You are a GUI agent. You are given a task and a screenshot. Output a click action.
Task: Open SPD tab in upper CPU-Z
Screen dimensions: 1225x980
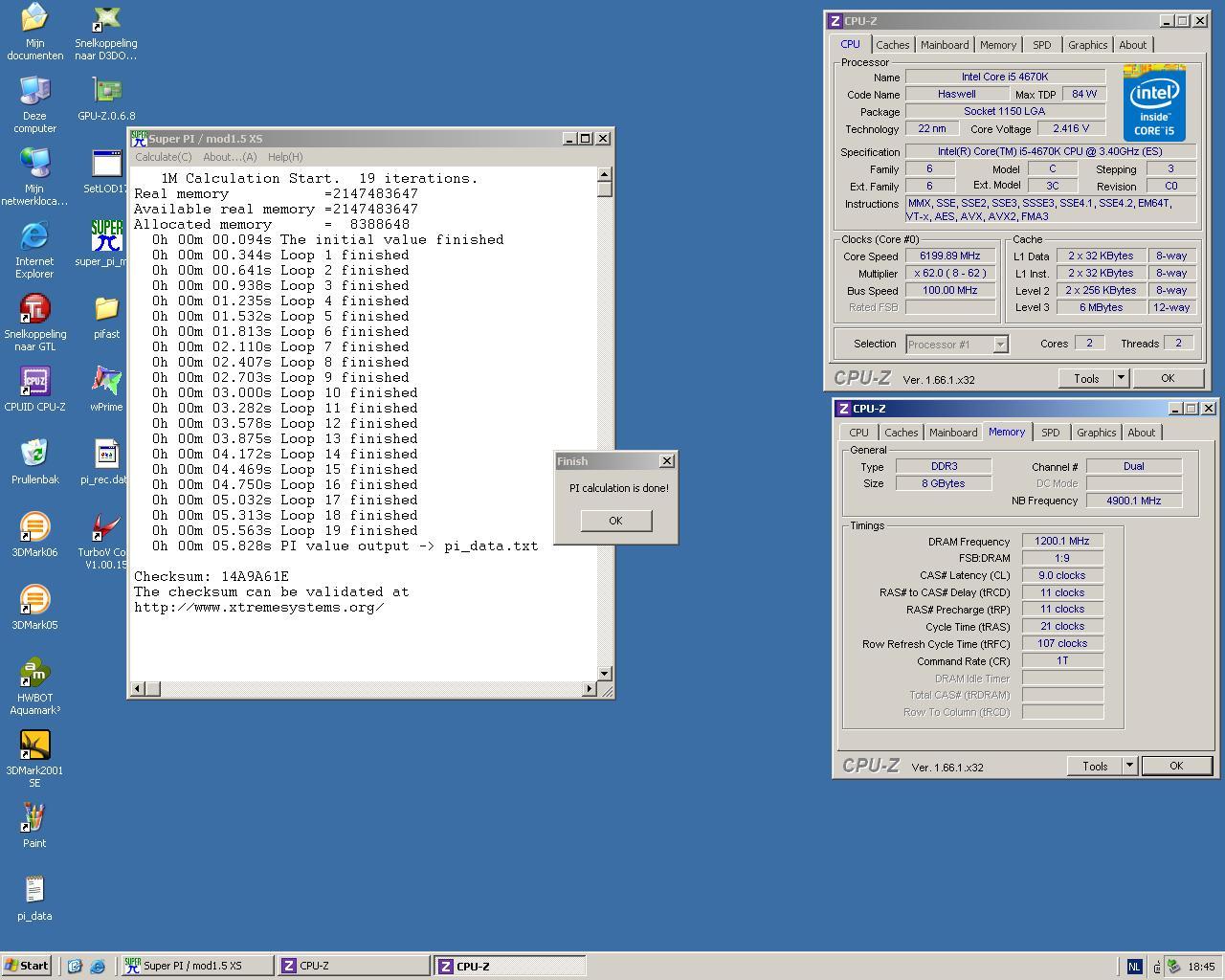click(1042, 45)
